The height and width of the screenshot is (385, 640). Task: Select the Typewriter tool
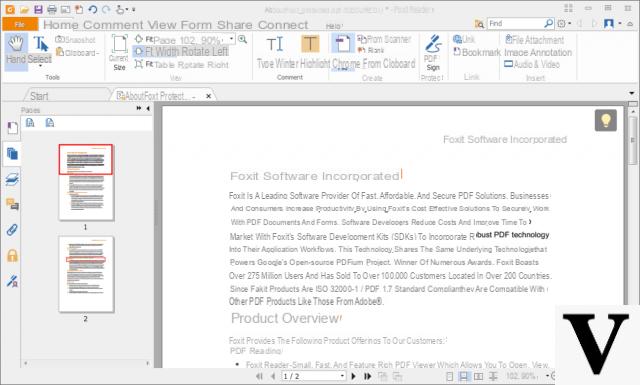click(x=276, y=52)
